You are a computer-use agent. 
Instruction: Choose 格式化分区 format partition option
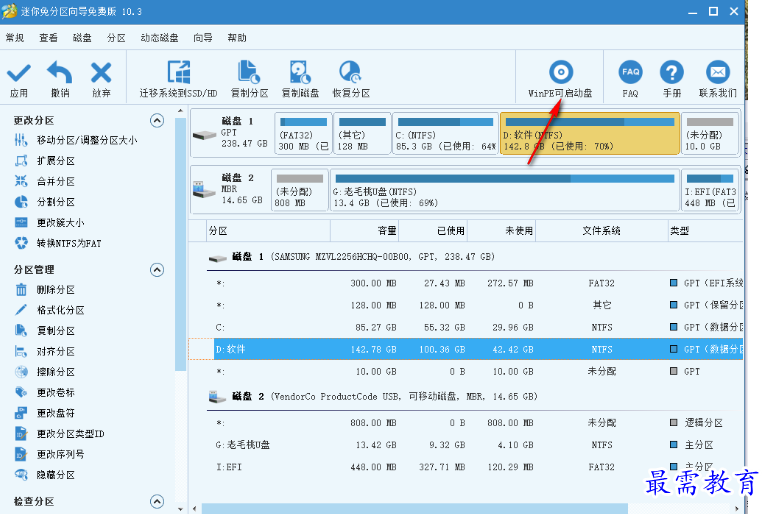pos(60,310)
